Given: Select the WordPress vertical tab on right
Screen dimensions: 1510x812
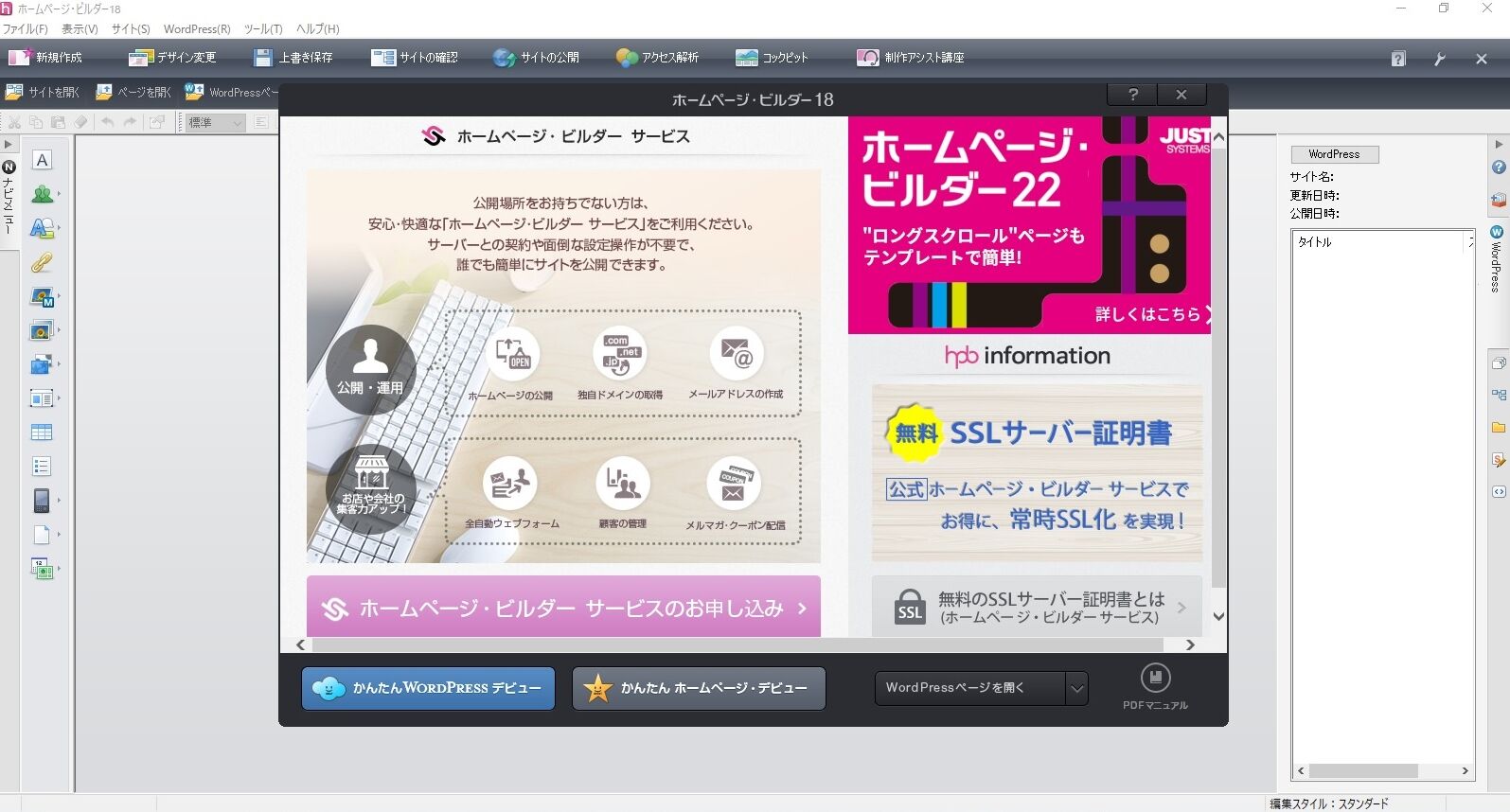Looking at the screenshot, I should point(1496,258).
